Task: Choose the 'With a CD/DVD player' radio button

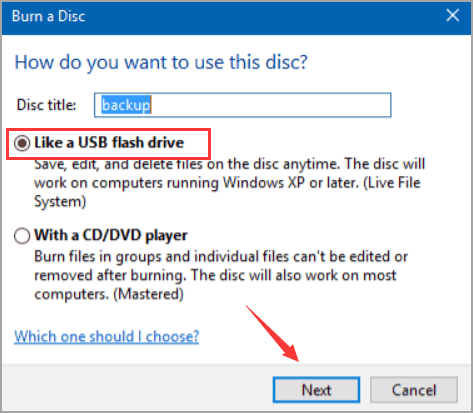Action: tap(22, 236)
